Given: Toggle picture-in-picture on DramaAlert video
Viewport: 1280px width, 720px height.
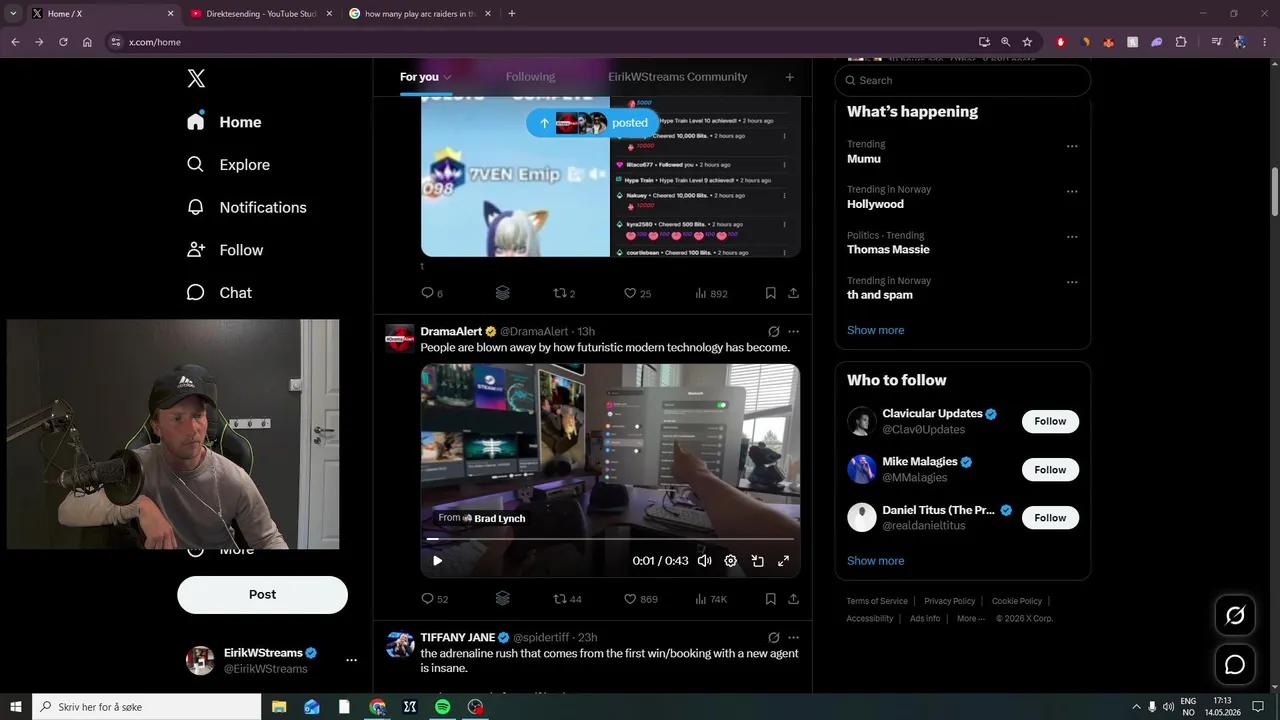Looking at the screenshot, I should [757, 561].
